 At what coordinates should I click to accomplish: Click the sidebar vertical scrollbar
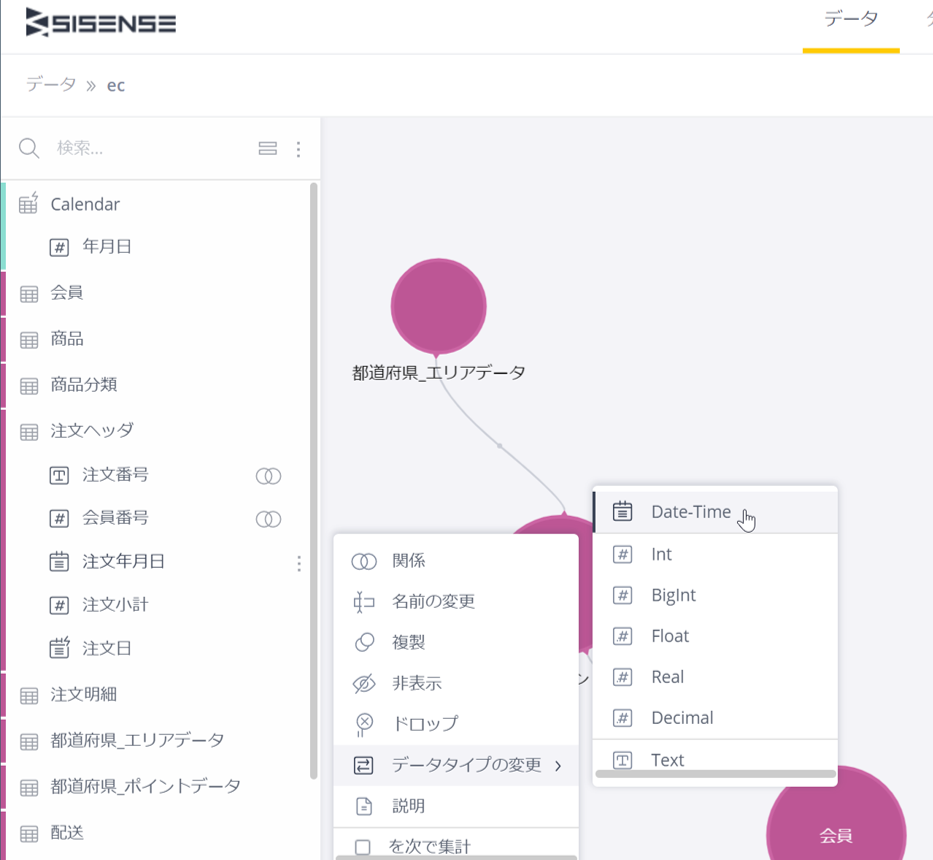point(314,481)
